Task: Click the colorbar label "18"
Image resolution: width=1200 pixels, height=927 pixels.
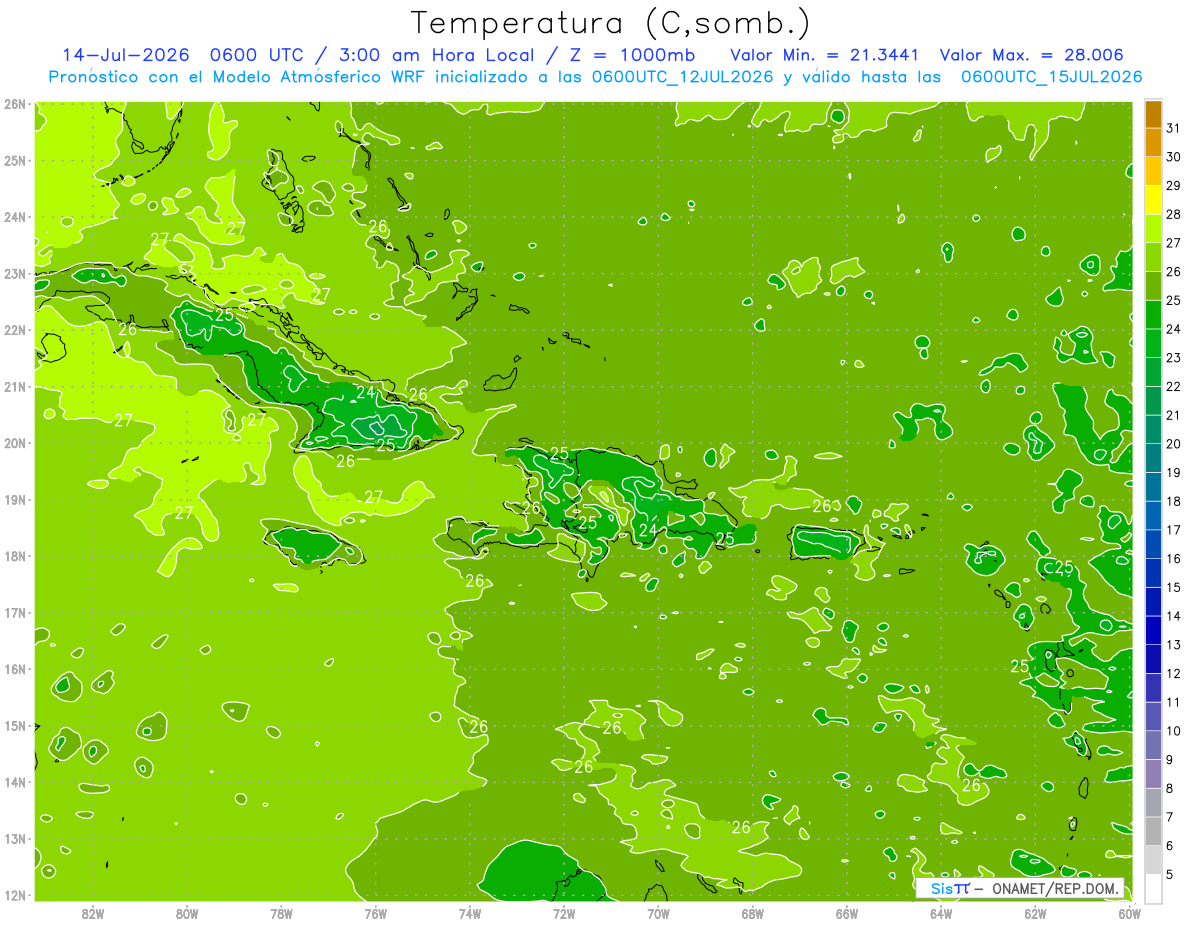Action: (1173, 501)
